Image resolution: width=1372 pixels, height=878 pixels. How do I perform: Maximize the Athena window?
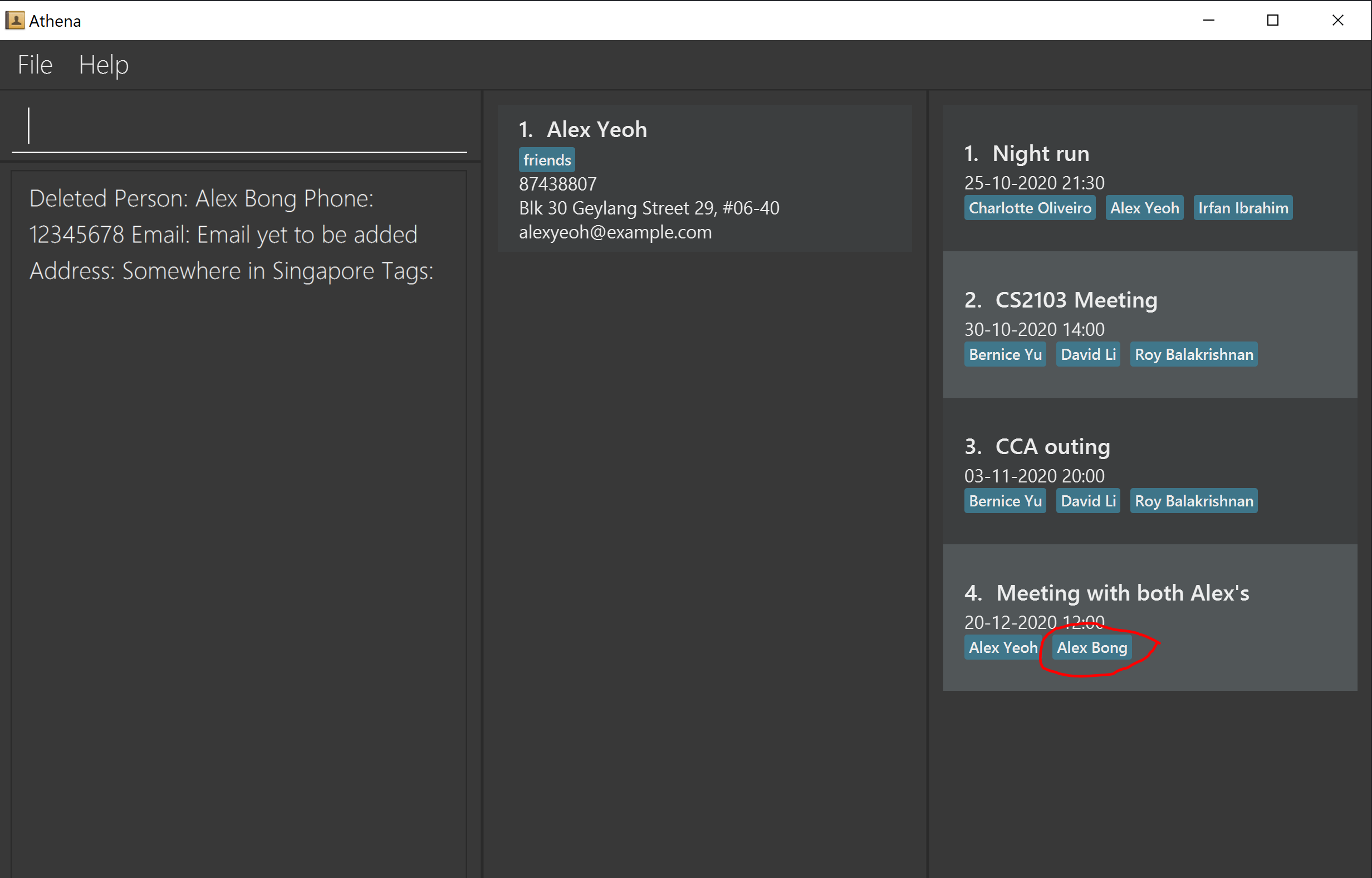[x=1272, y=21]
